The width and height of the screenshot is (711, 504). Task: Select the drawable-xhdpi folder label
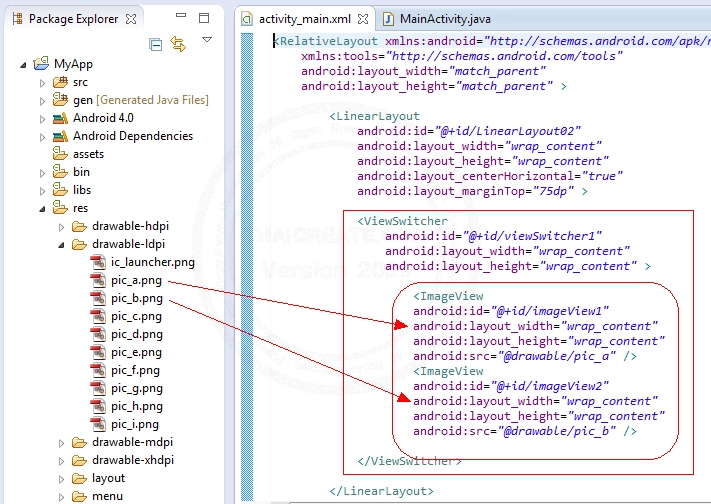pos(133,460)
